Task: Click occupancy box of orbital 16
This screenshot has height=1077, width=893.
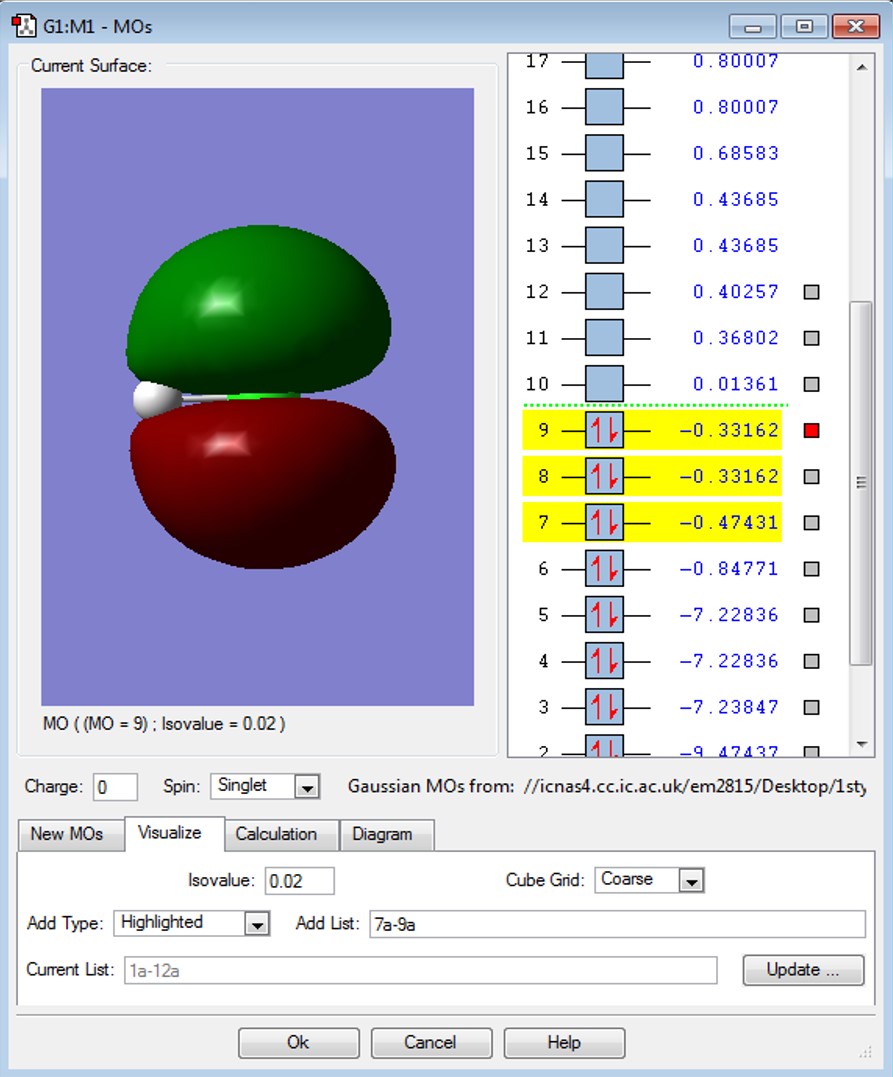Action: coord(604,107)
